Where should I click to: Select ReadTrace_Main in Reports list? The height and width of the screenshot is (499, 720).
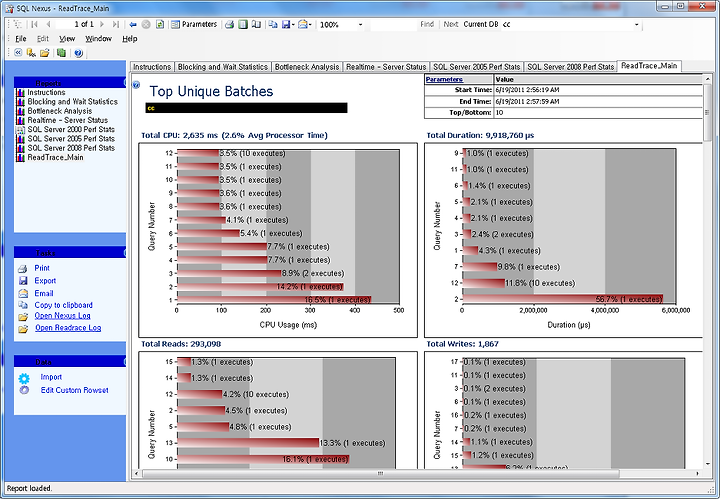click(x=55, y=157)
